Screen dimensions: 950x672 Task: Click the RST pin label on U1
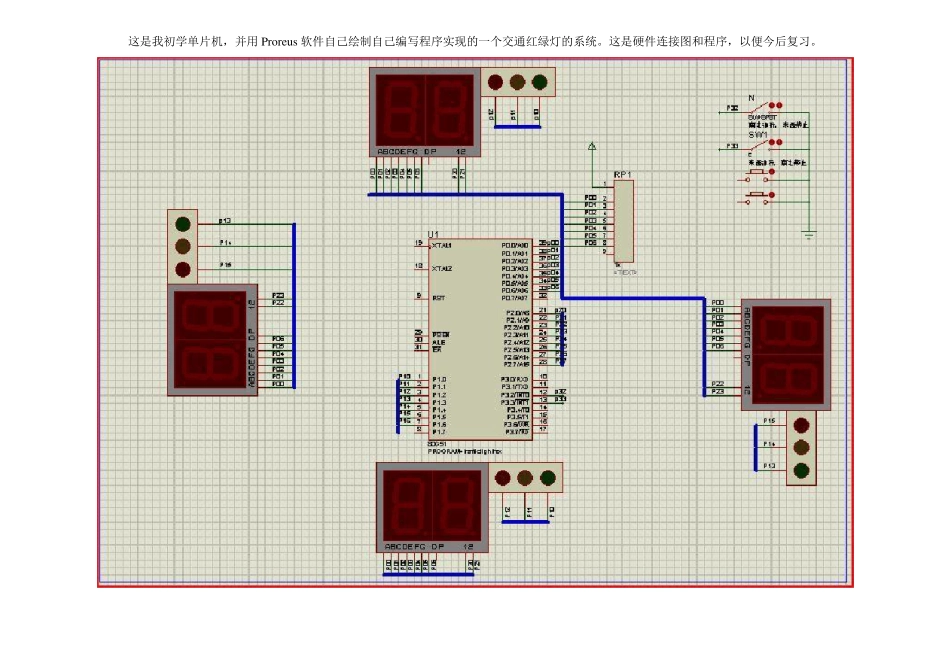439,298
